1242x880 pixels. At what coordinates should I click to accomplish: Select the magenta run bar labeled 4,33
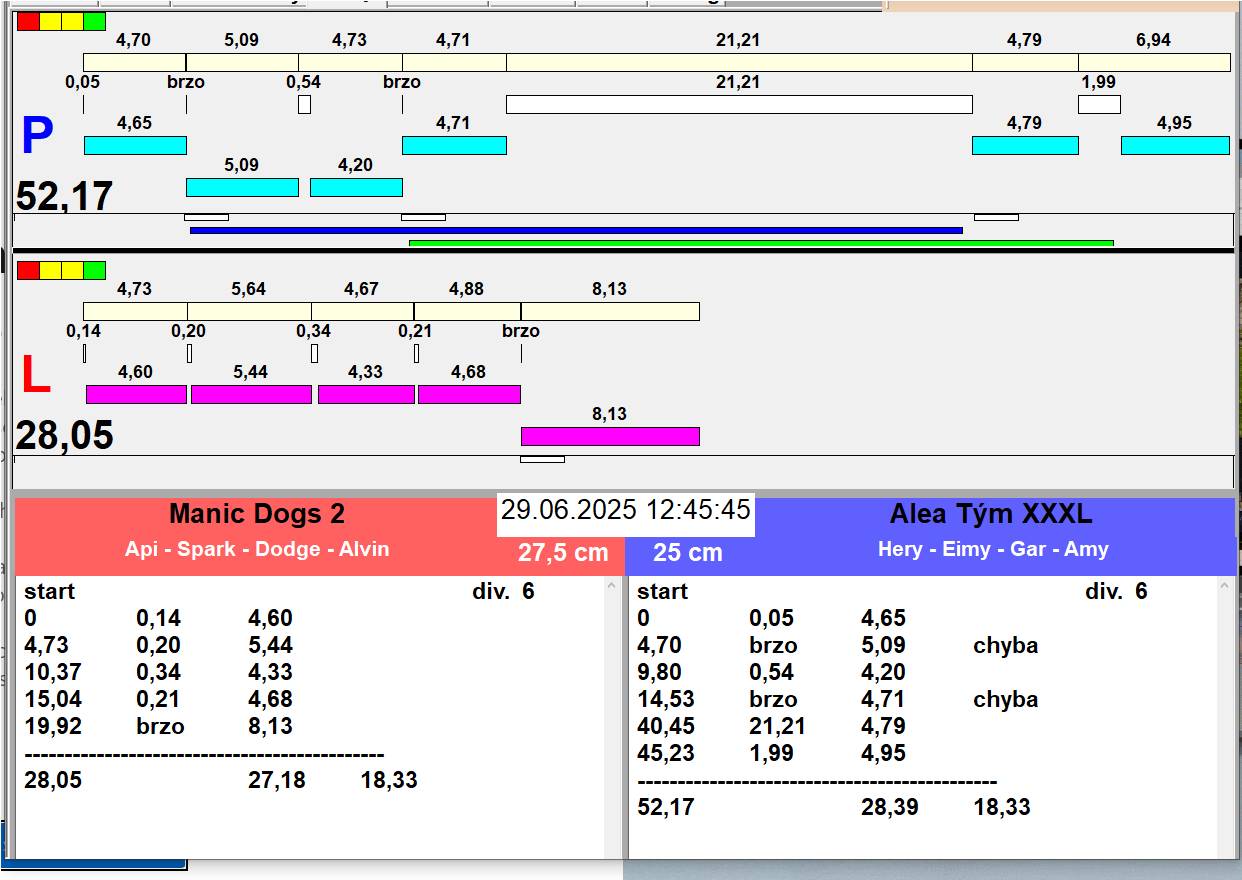point(366,394)
